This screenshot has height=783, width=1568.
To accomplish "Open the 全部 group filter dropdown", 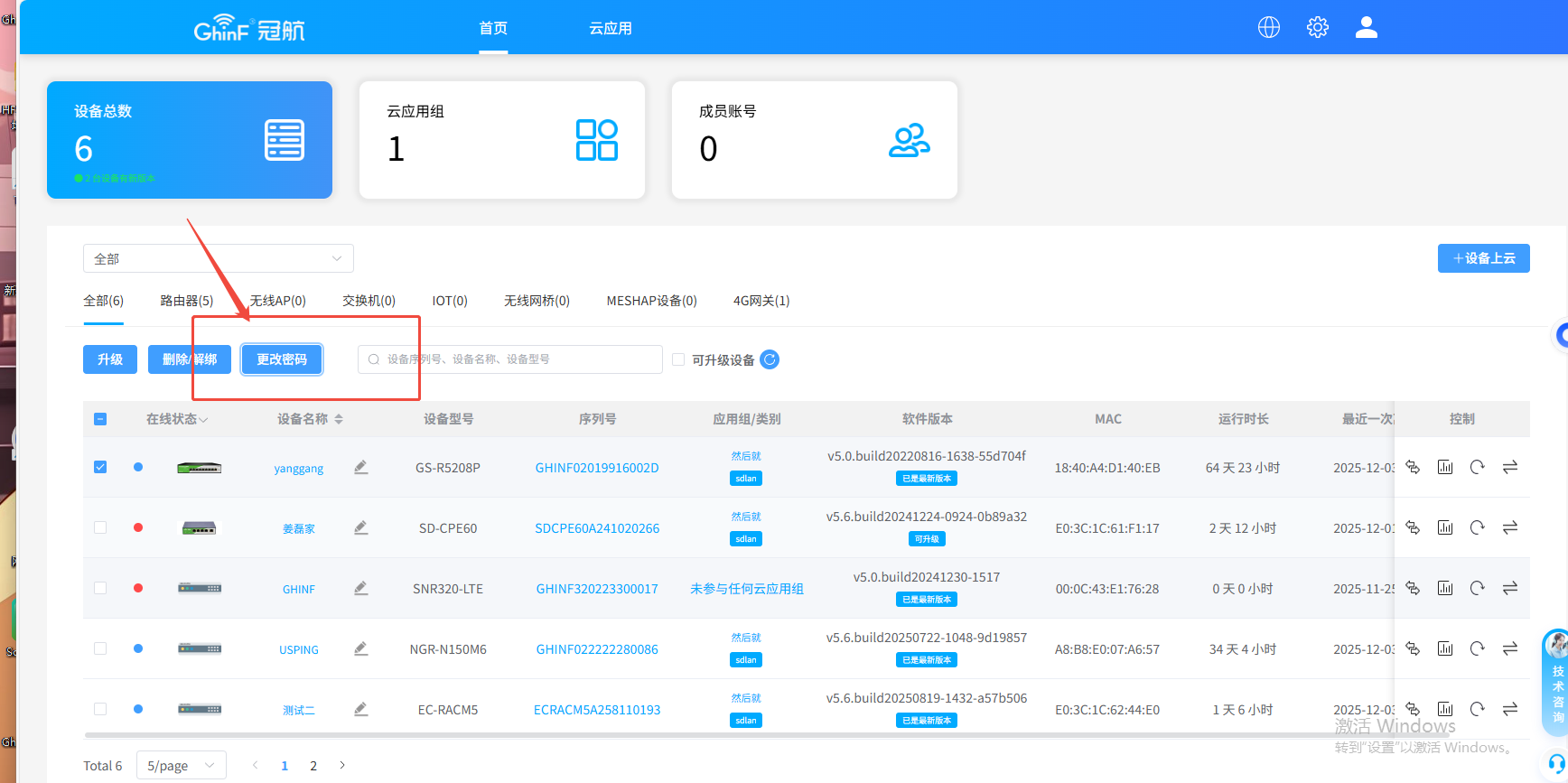I will [x=218, y=258].
